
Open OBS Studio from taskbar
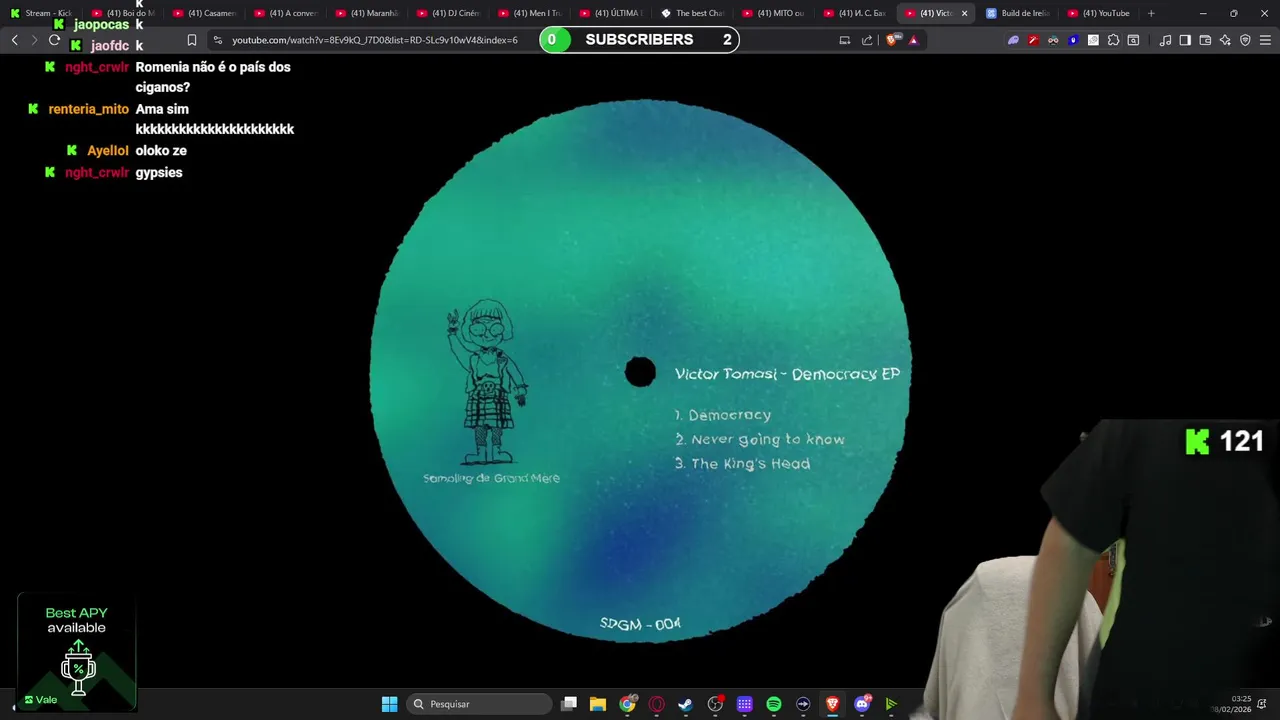pos(715,704)
